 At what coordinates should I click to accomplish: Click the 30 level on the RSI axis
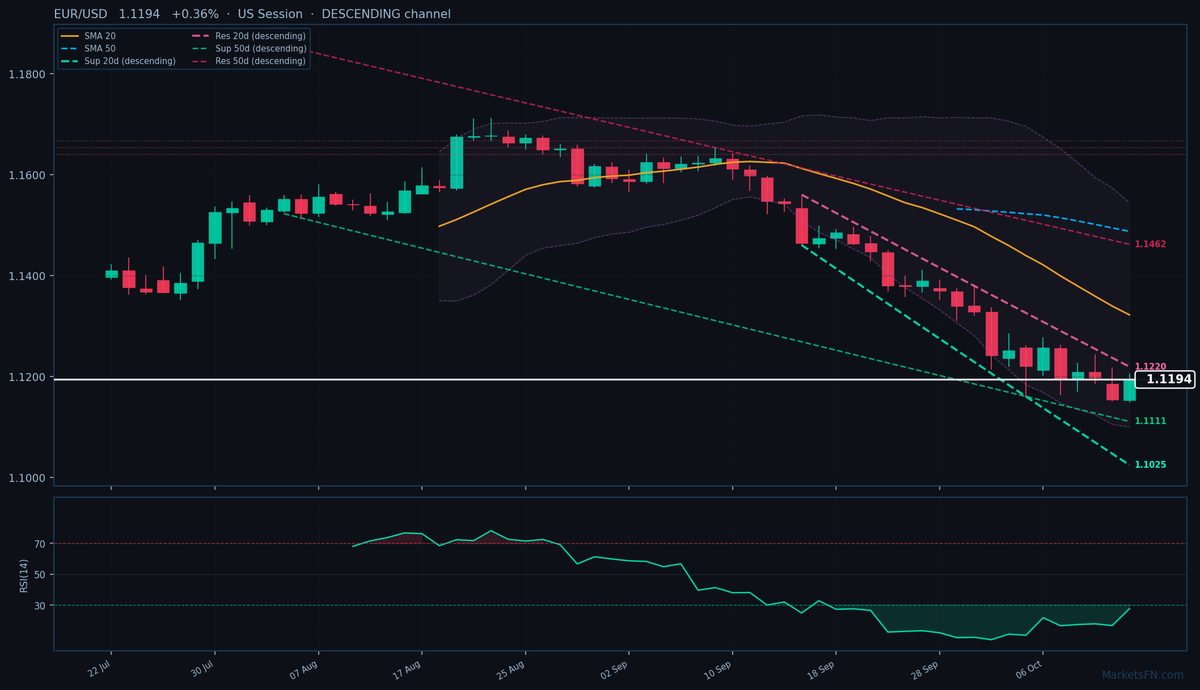pyautogui.click(x=41, y=606)
